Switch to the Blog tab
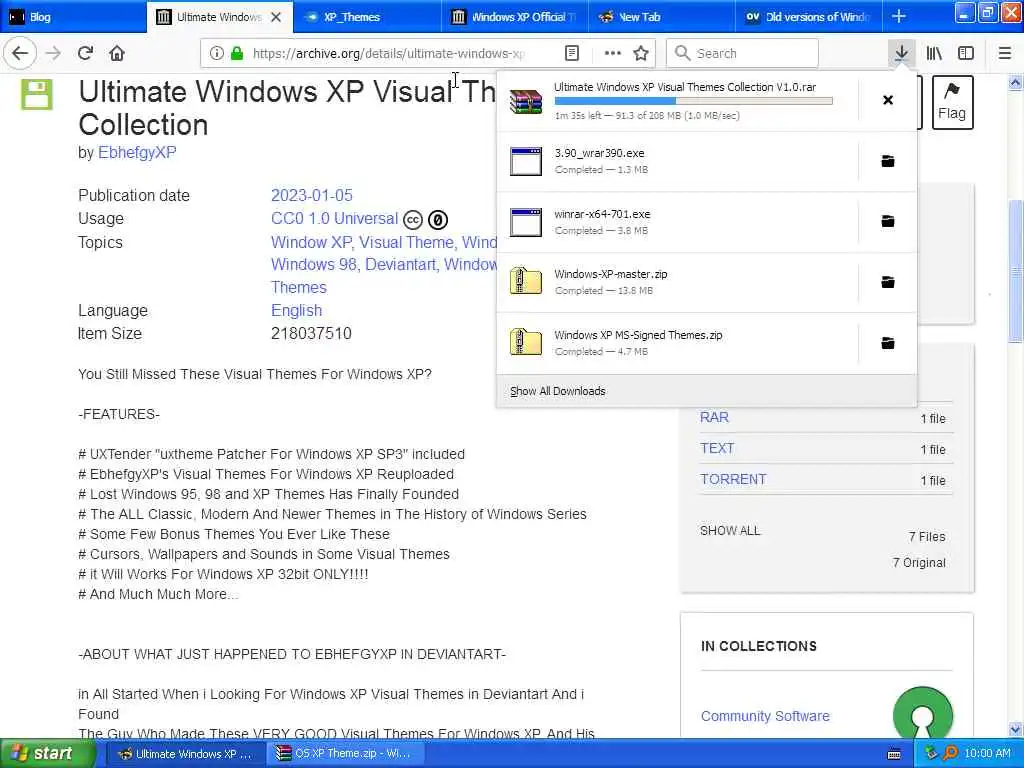This screenshot has height=768, width=1024. pos(73,17)
